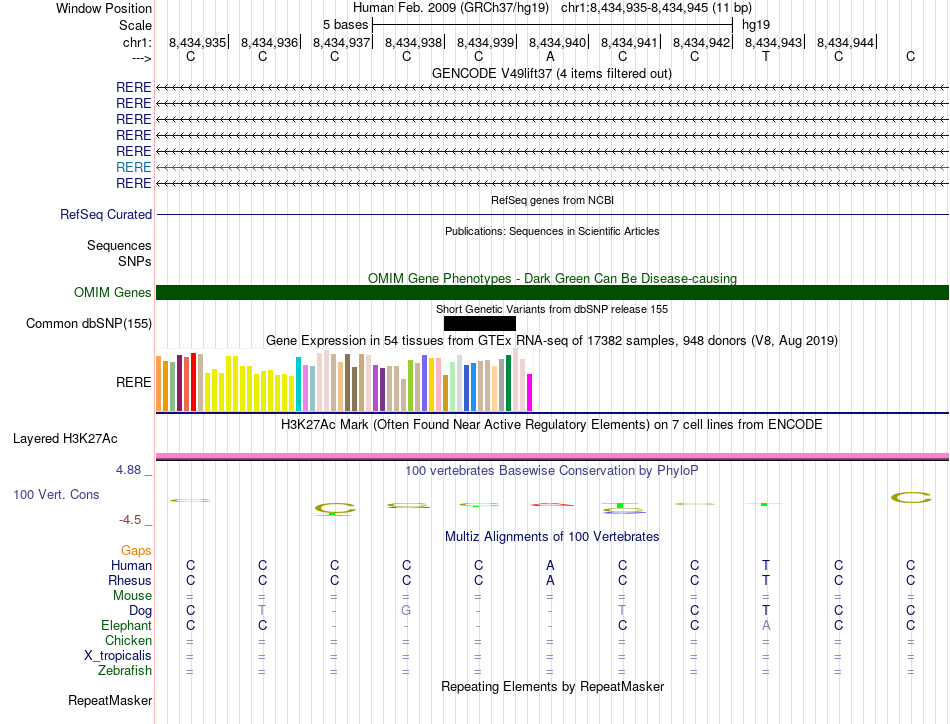The height and width of the screenshot is (724, 950).
Task: Open the Common dbSNP(155) track label
Action: click(89, 324)
